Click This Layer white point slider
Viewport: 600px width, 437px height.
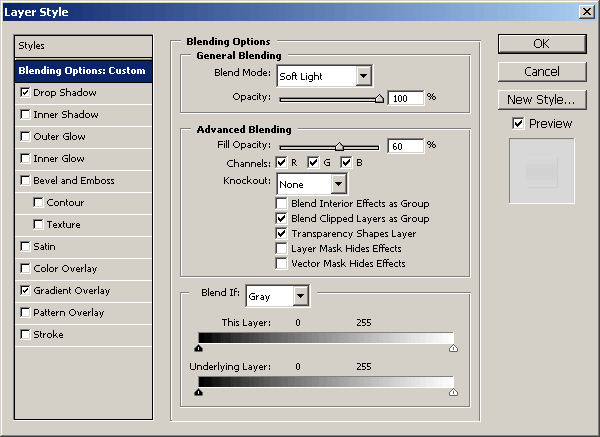(x=453, y=348)
